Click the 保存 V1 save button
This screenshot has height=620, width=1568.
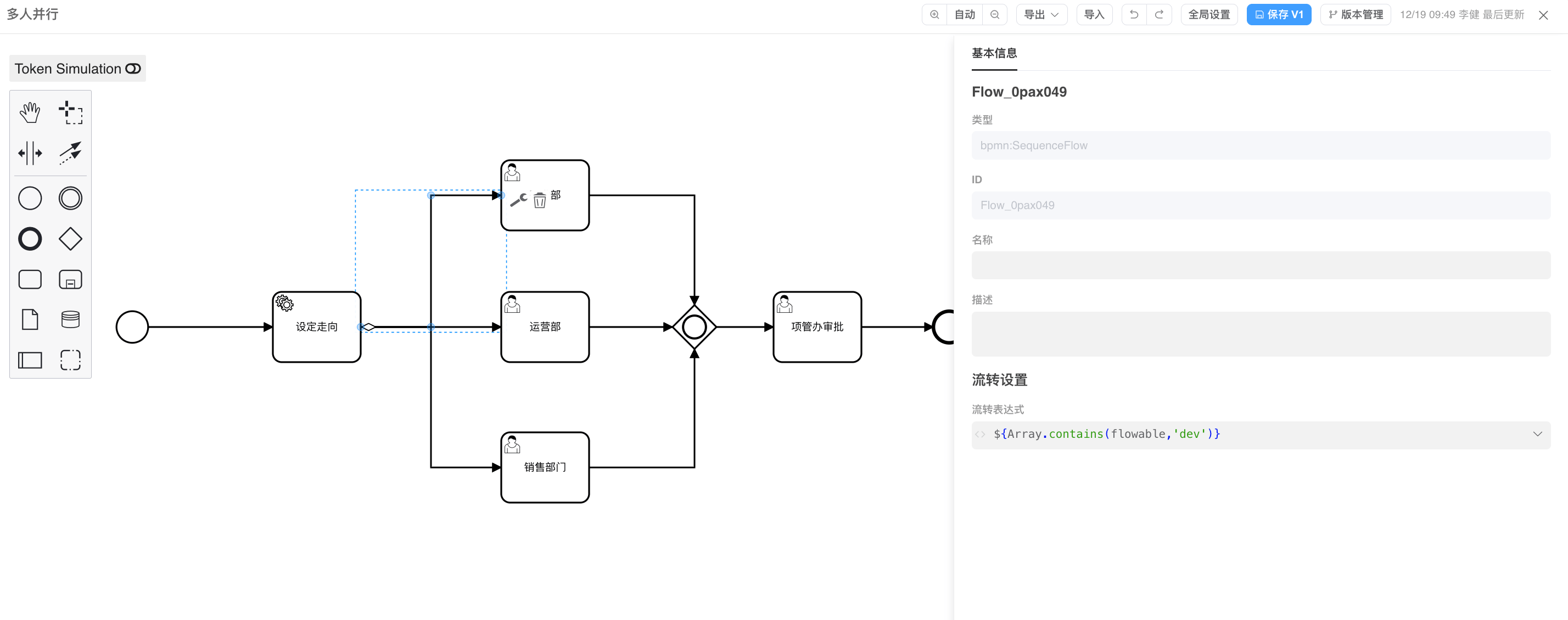(1278, 15)
